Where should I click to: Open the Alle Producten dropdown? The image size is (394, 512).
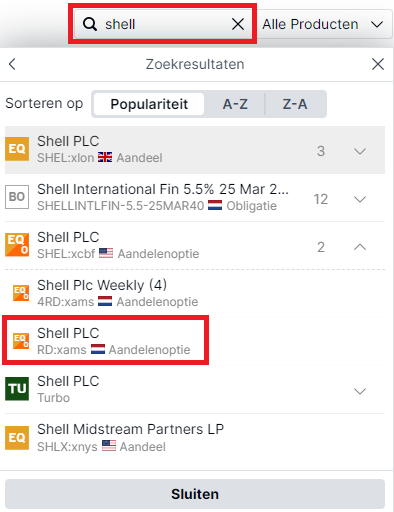pyautogui.click(x=324, y=24)
